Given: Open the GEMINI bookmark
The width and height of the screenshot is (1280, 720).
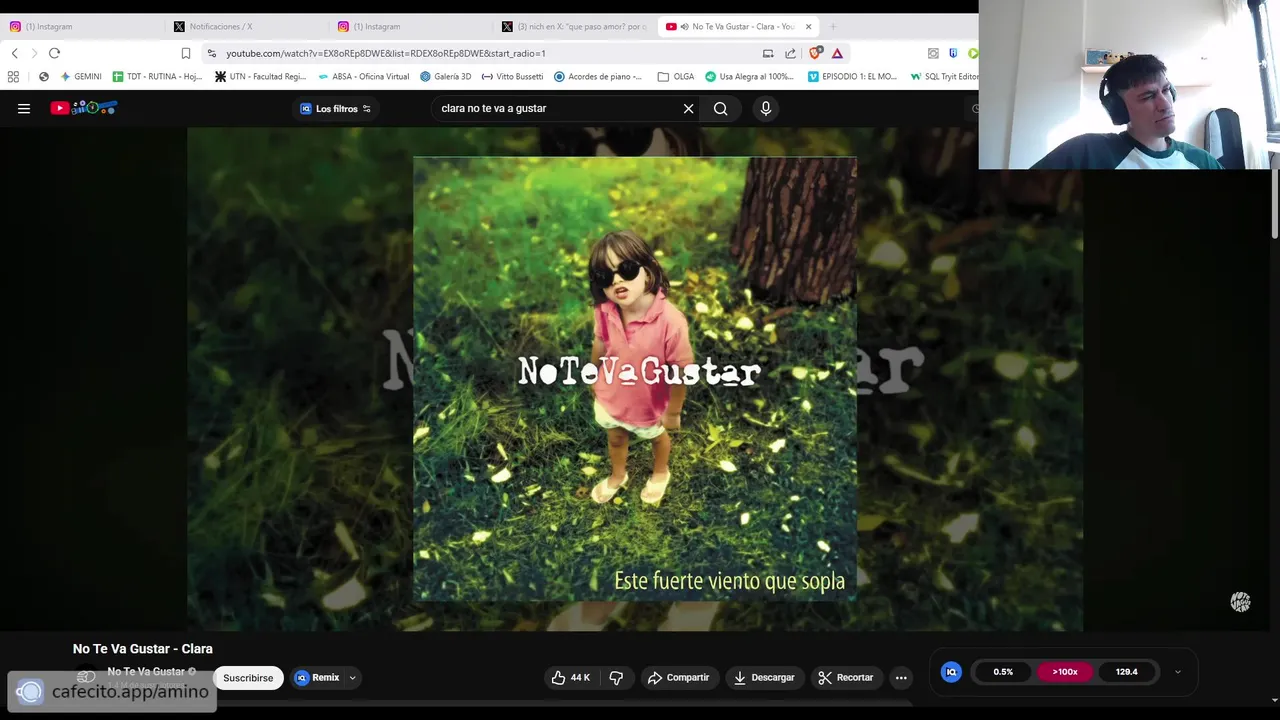Looking at the screenshot, I should pos(81,76).
